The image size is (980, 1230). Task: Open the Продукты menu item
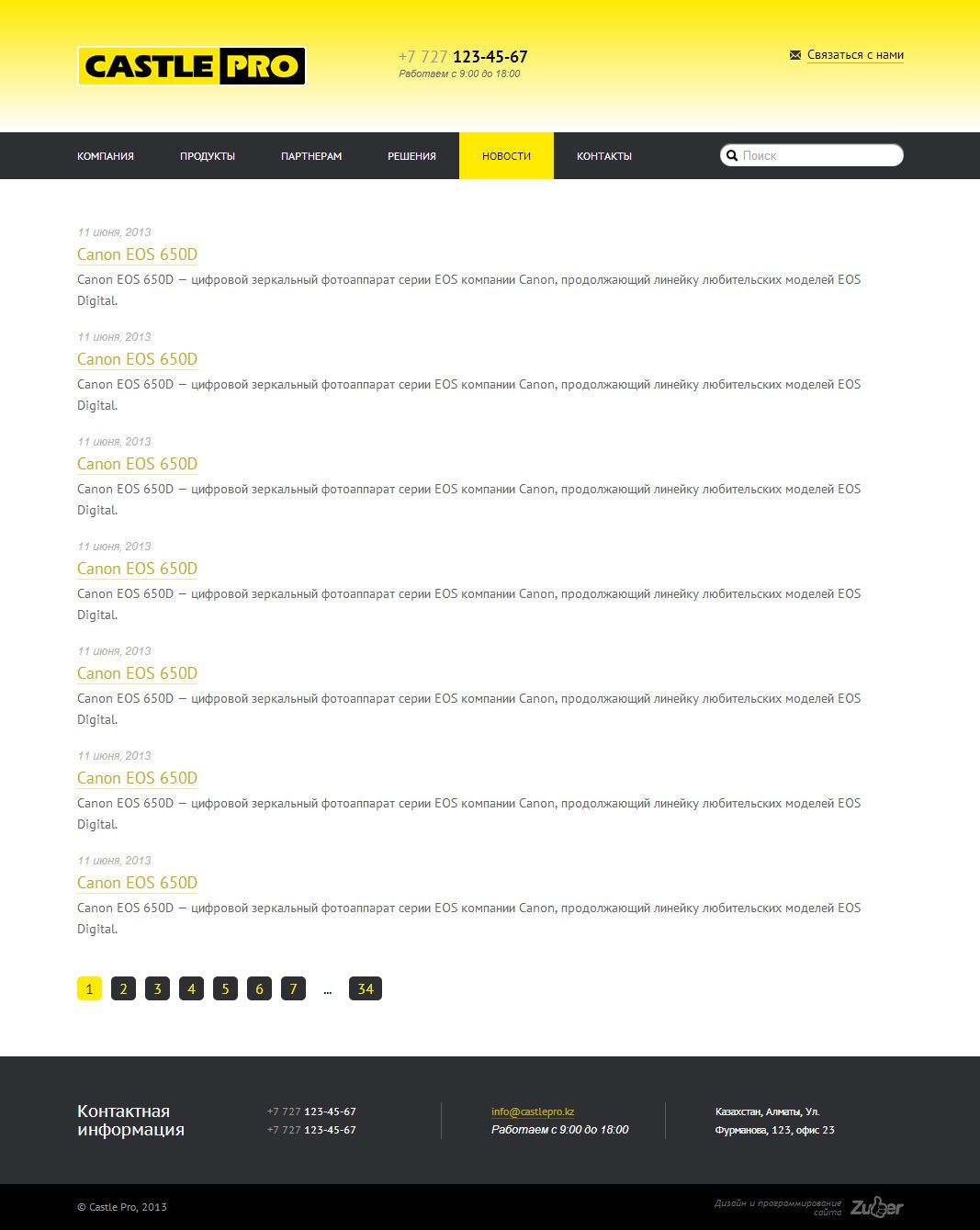208,156
